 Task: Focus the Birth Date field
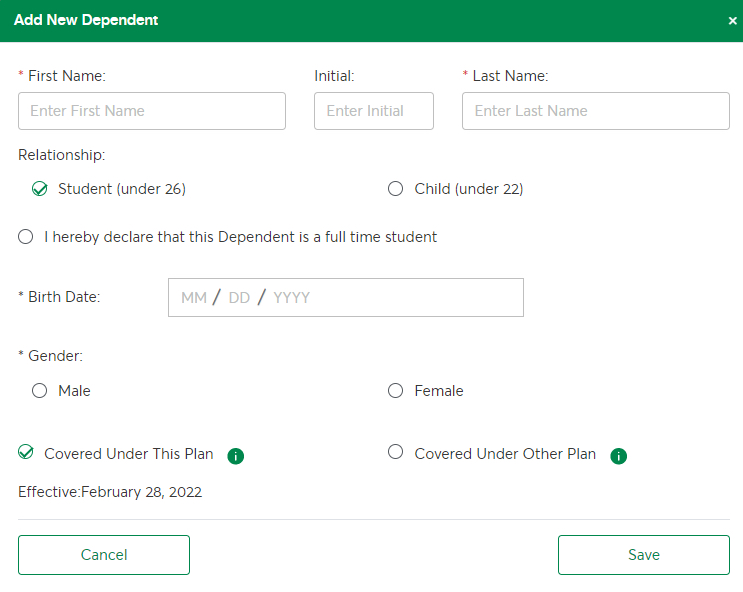(x=346, y=298)
